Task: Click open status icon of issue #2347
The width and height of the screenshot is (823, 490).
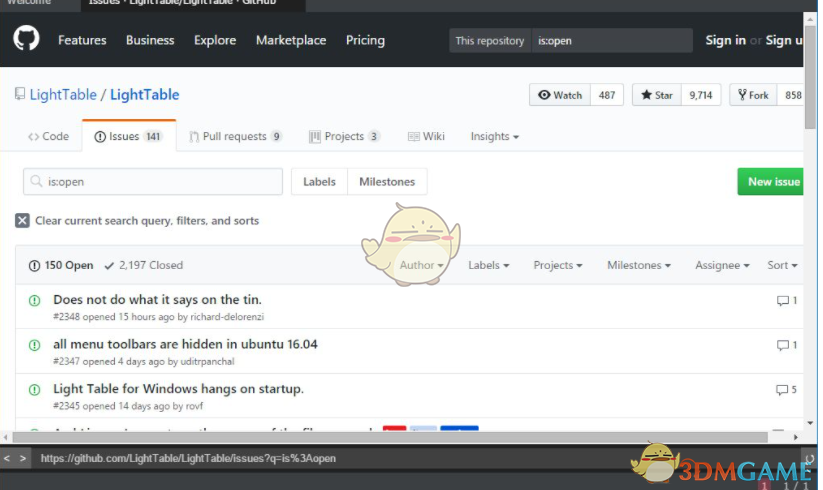Action: point(35,345)
